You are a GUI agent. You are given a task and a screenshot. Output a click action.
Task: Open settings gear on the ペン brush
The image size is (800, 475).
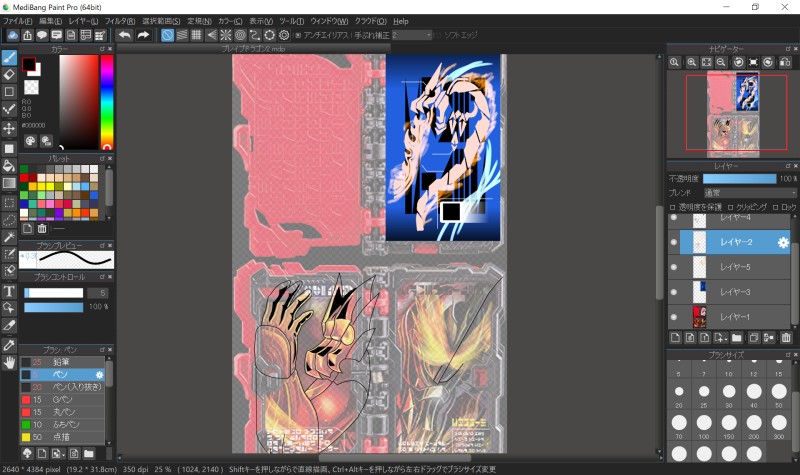click(x=99, y=375)
